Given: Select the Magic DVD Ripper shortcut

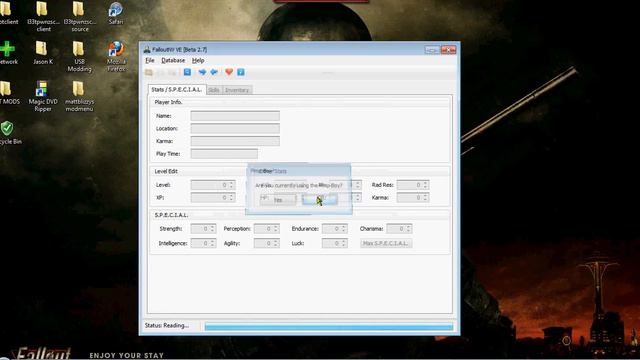Looking at the screenshot, I should [43, 96].
